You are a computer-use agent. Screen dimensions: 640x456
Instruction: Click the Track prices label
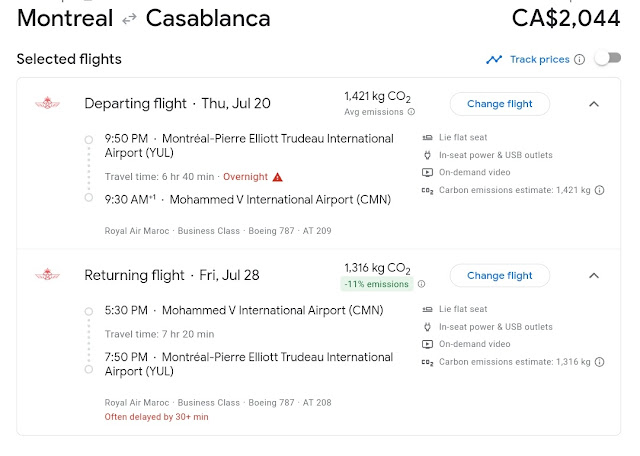click(539, 59)
